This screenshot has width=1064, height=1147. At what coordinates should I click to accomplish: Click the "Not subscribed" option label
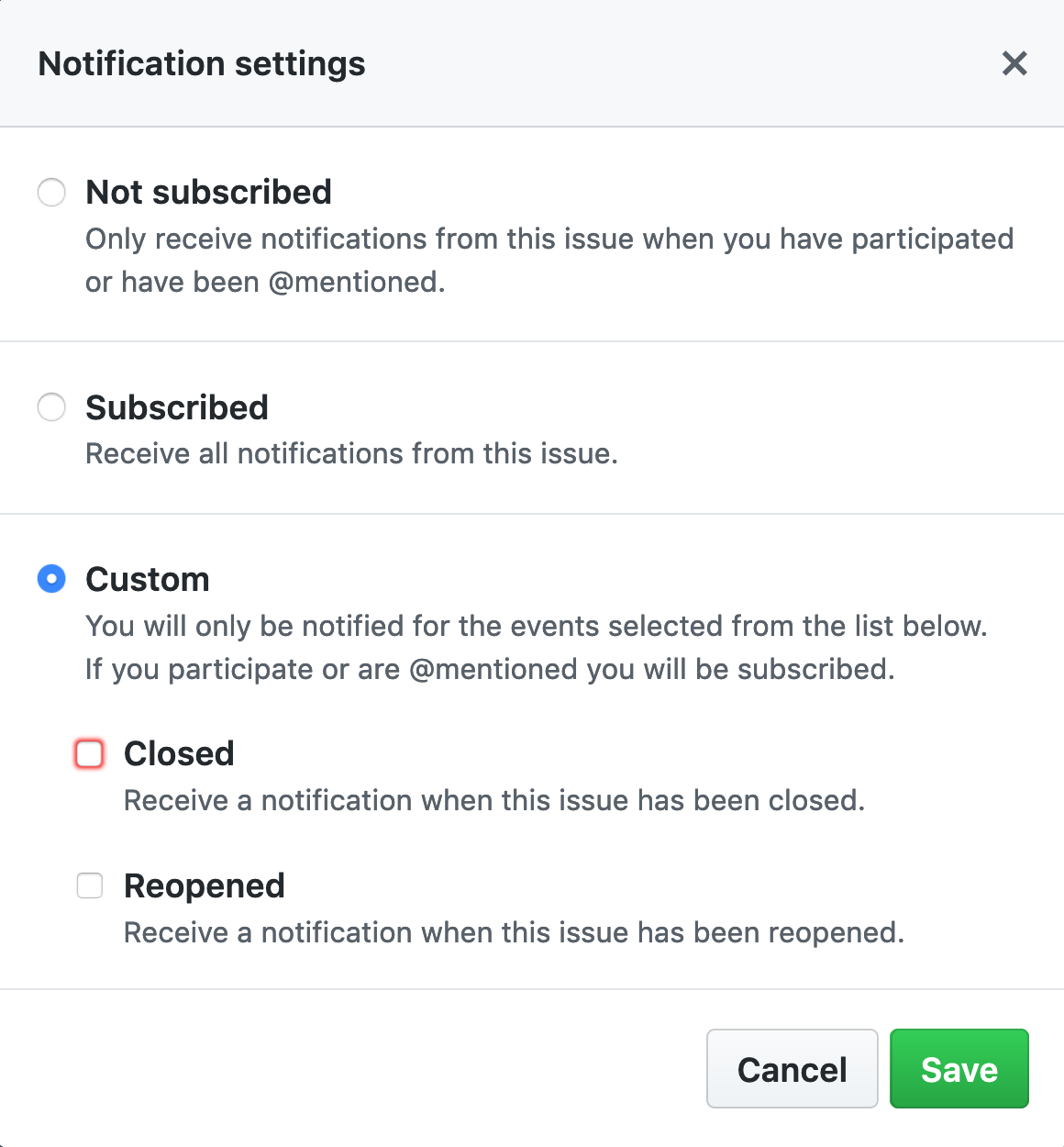[208, 193]
